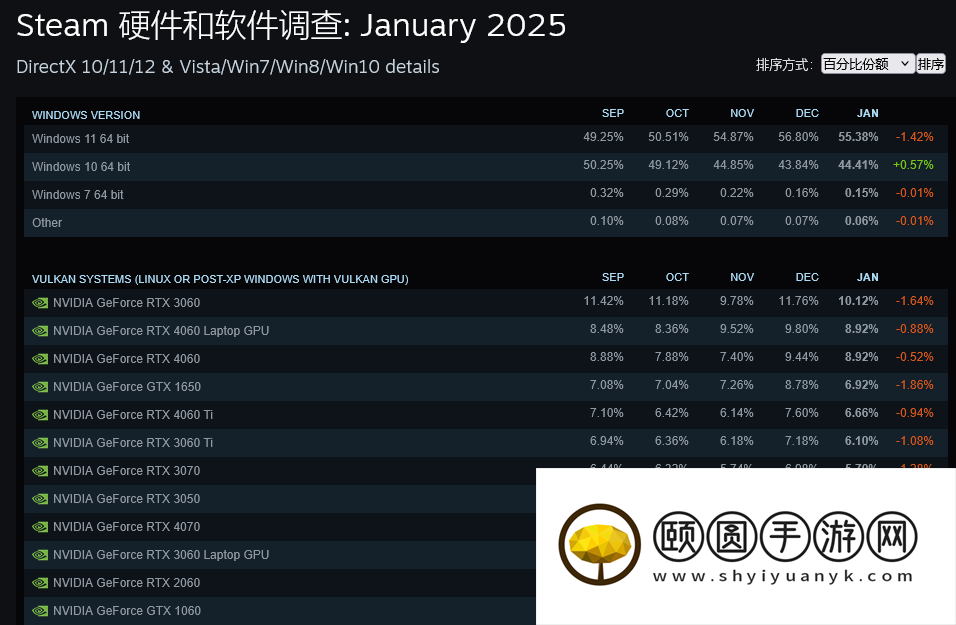Click the NVIDIA GeForce GTX 1060 name
This screenshot has height=625, width=956.
click(127, 611)
